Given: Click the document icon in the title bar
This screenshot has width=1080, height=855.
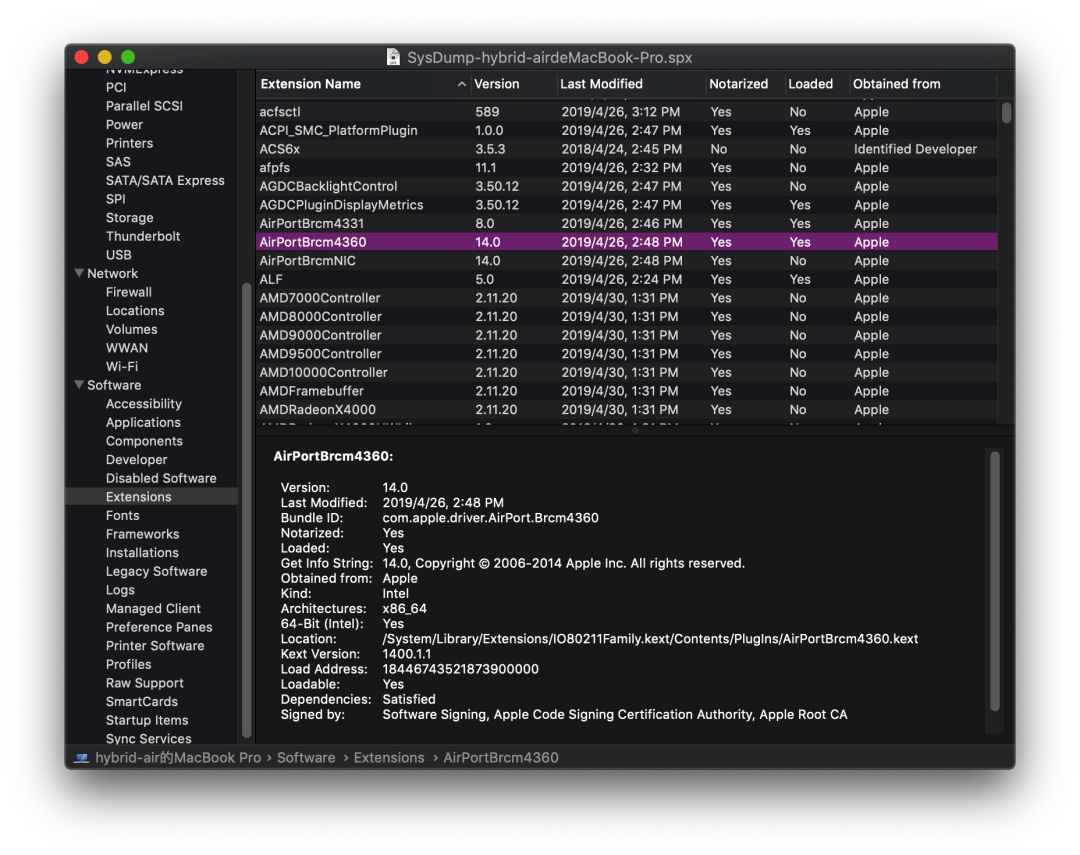Looking at the screenshot, I should coord(393,57).
